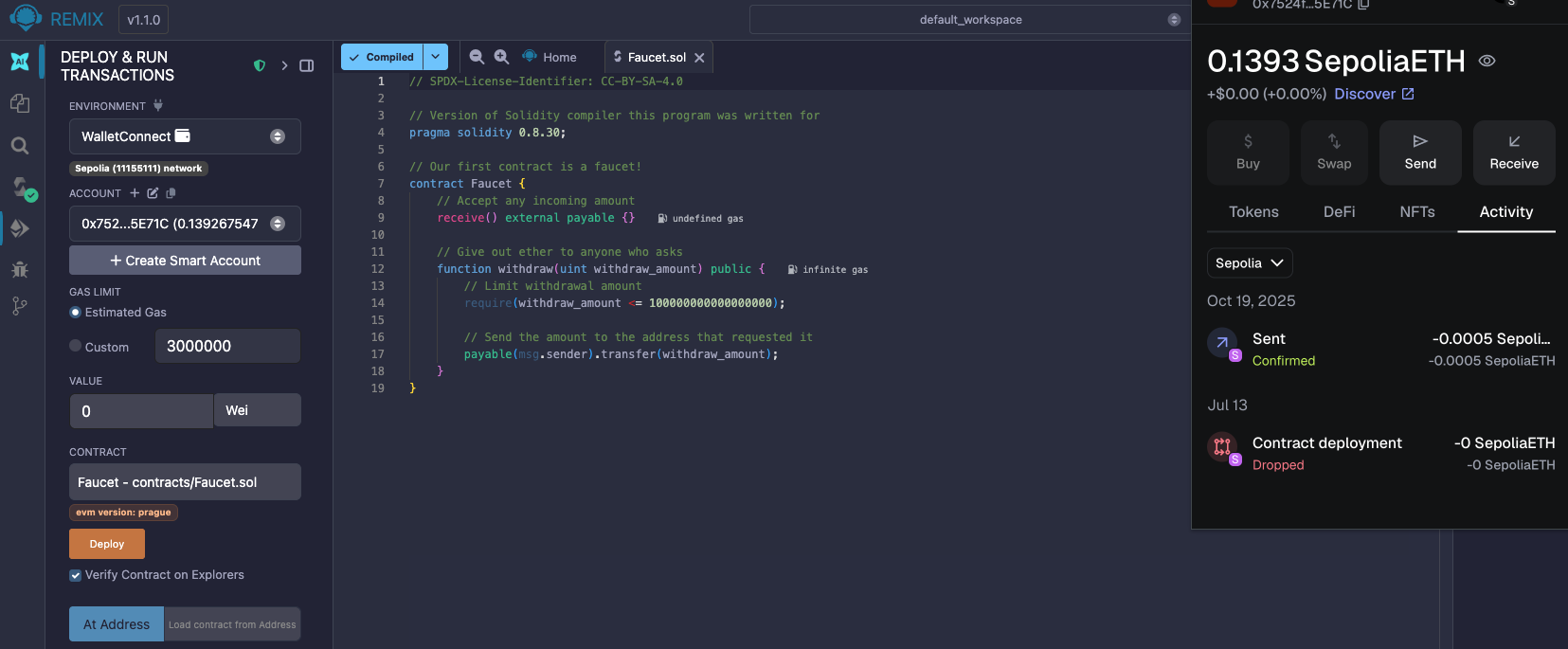Click the Swap button in wallet

coord(1334,152)
